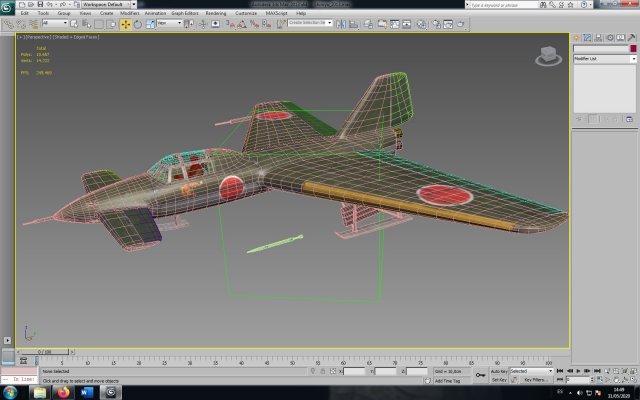
Task: Activate the Select Object tool
Action: click(74, 24)
